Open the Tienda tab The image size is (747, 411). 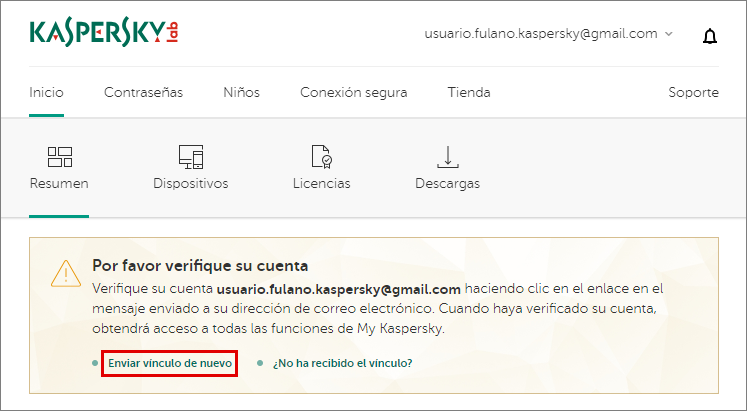[x=469, y=92]
